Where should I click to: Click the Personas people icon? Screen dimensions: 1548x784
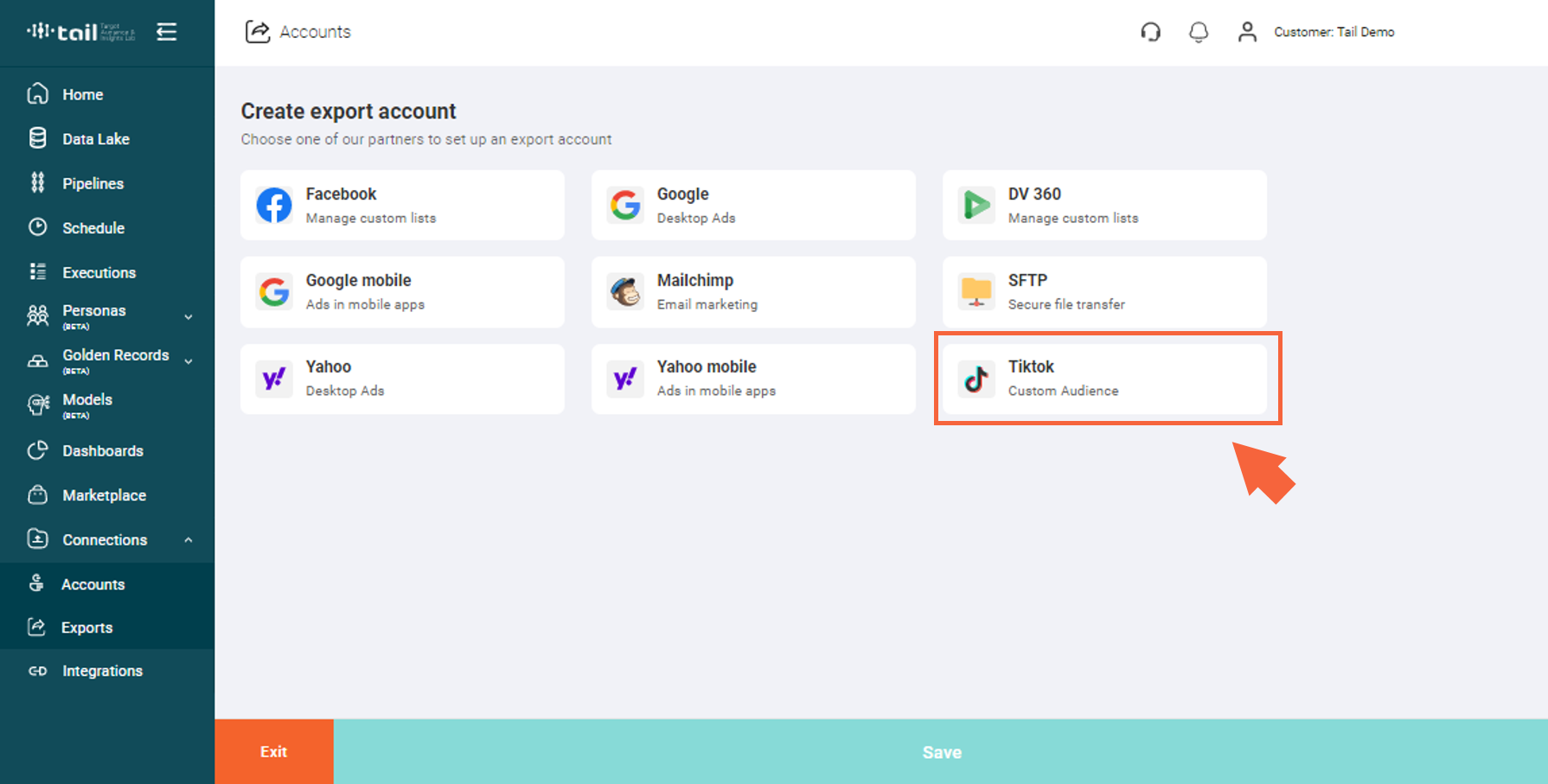click(x=38, y=316)
